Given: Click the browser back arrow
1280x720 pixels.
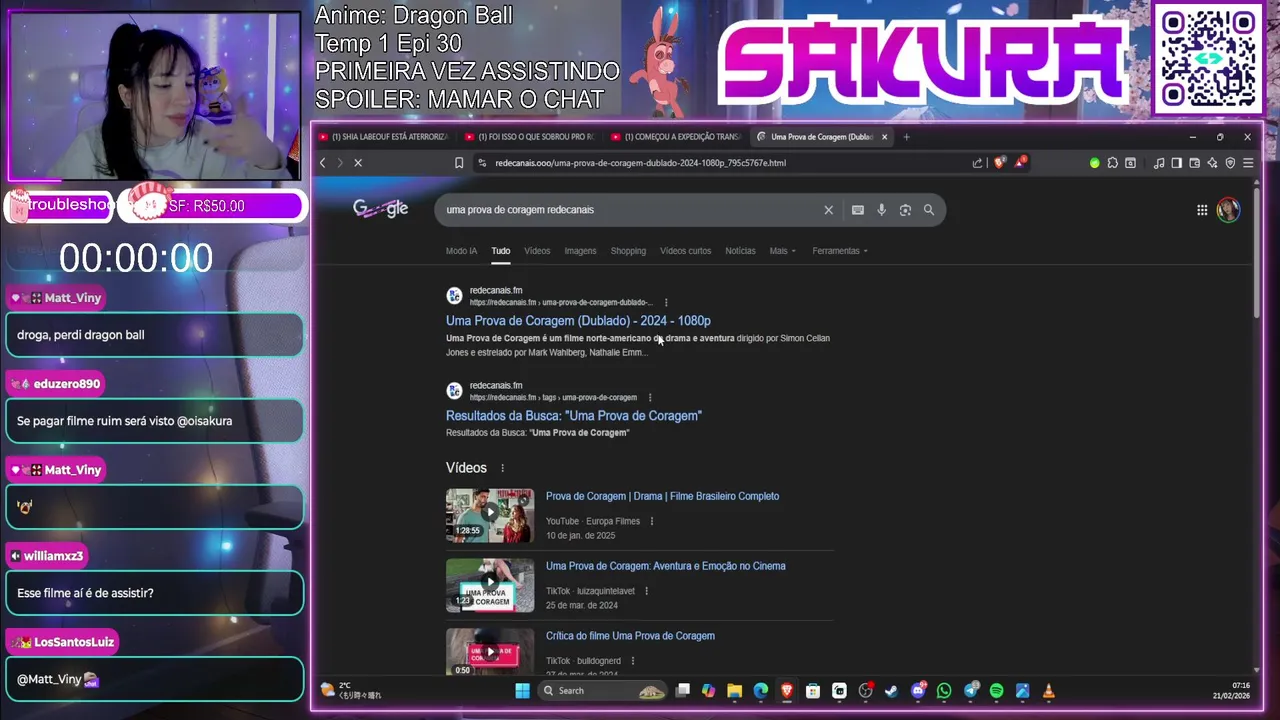Looking at the screenshot, I should click(322, 163).
